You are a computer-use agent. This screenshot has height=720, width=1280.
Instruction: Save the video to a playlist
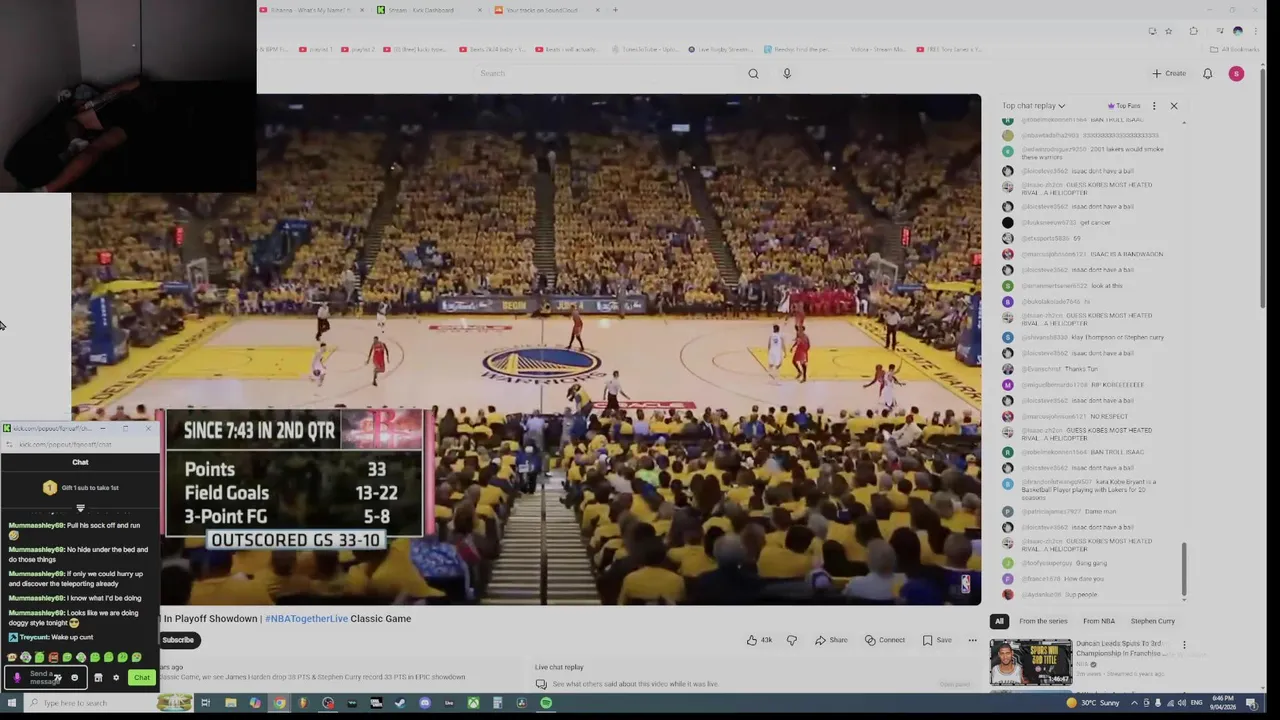(937, 640)
